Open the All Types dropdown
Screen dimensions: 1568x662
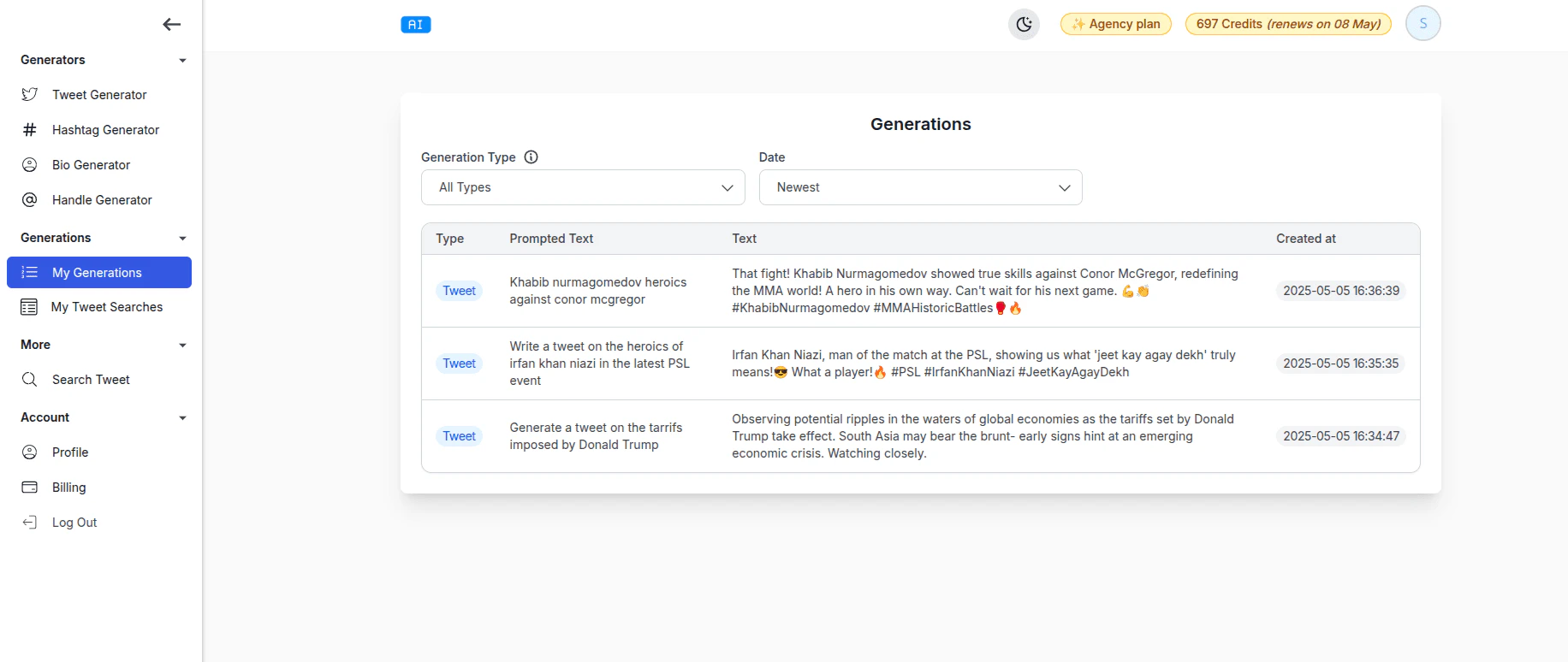pyautogui.click(x=583, y=187)
